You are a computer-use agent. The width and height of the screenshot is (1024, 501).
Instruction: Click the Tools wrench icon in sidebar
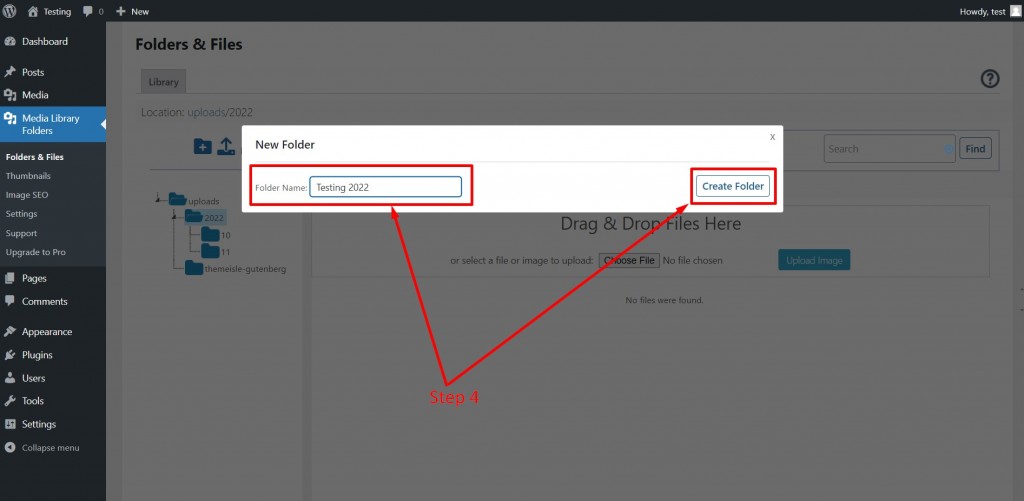(10, 400)
